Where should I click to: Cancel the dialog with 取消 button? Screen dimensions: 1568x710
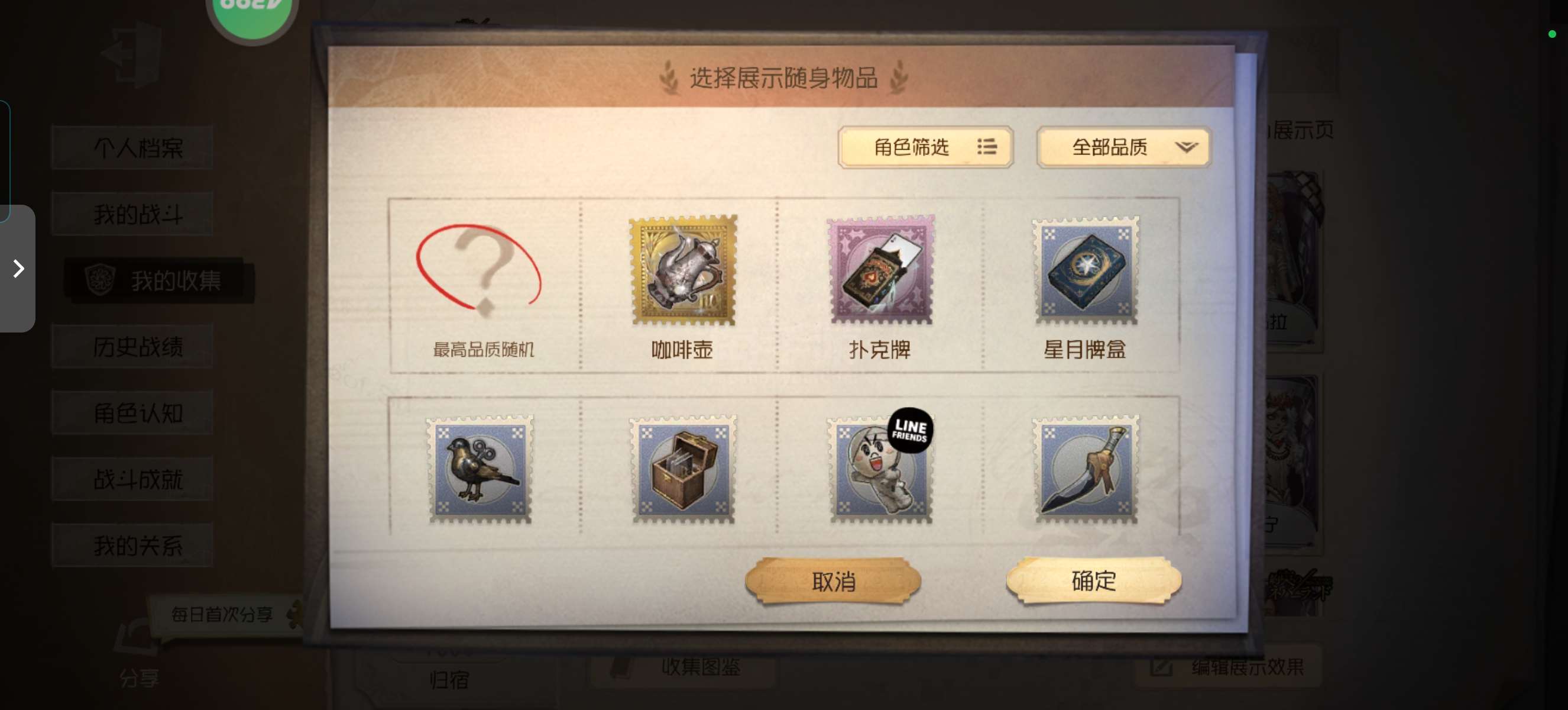pyautogui.click(x=833, y=580)
